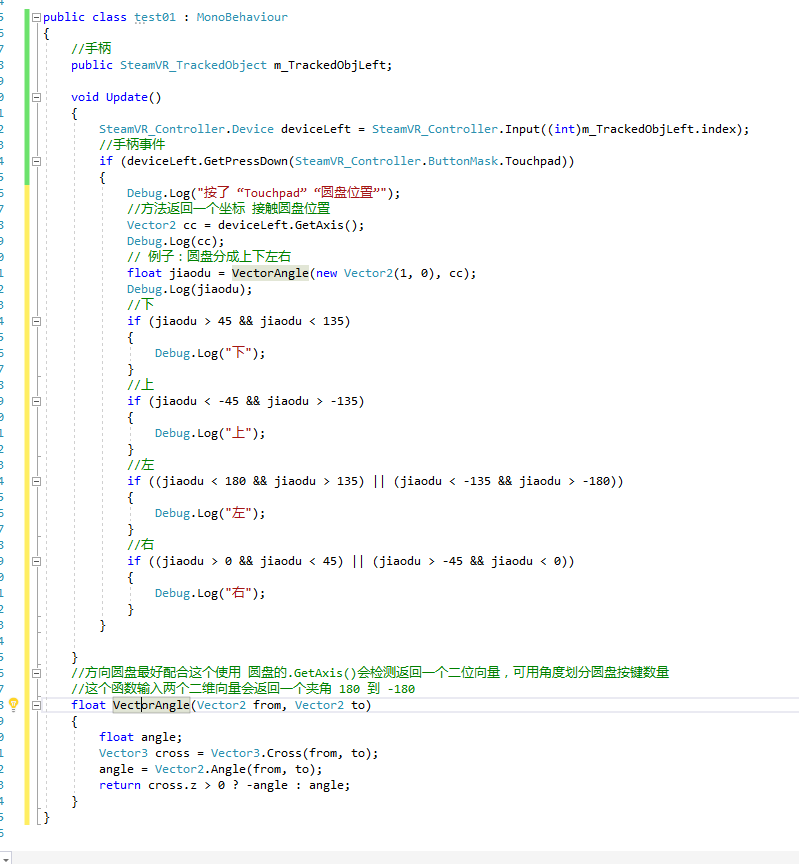Click Debug.Log("左") statement

pyautogui.click(x=210, y=512)
